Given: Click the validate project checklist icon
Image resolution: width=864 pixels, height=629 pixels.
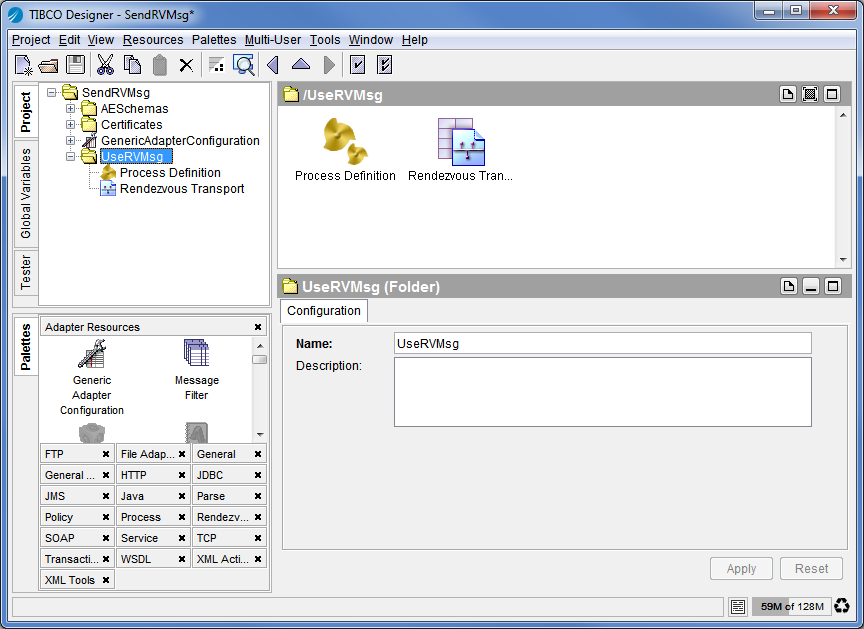Looking at the screenshot, I should 385,65.
